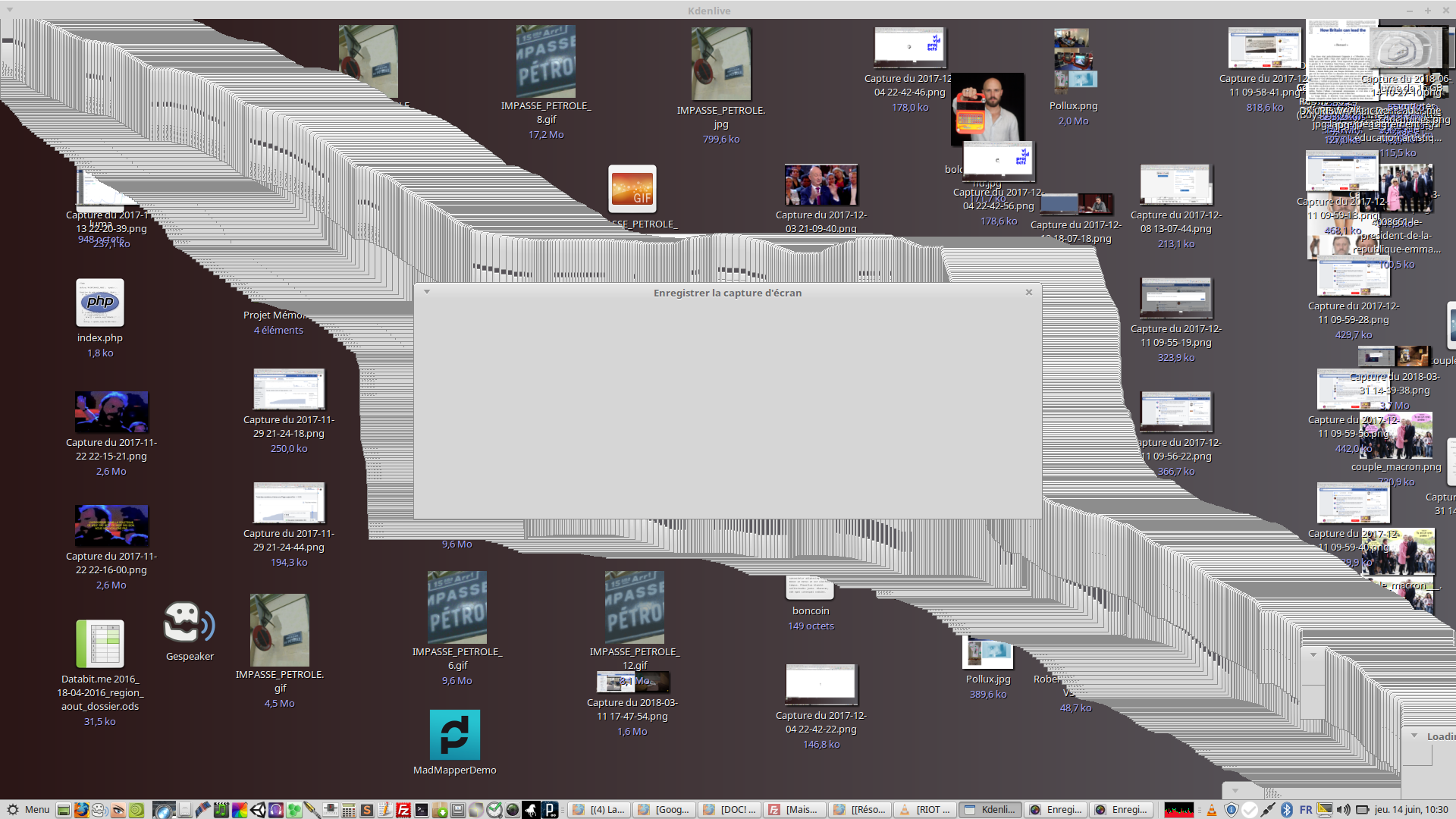Image resolution: width=1456 pixels, height=819 pixels.
Task: Click the FR keyboard layout indicator
Action: pos(1306,810)
